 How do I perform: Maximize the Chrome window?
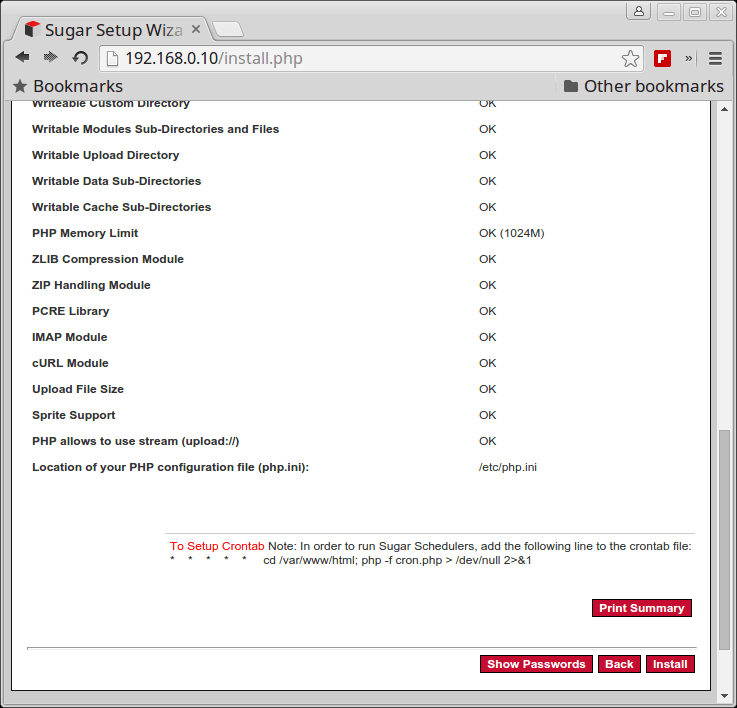point(695,12)
